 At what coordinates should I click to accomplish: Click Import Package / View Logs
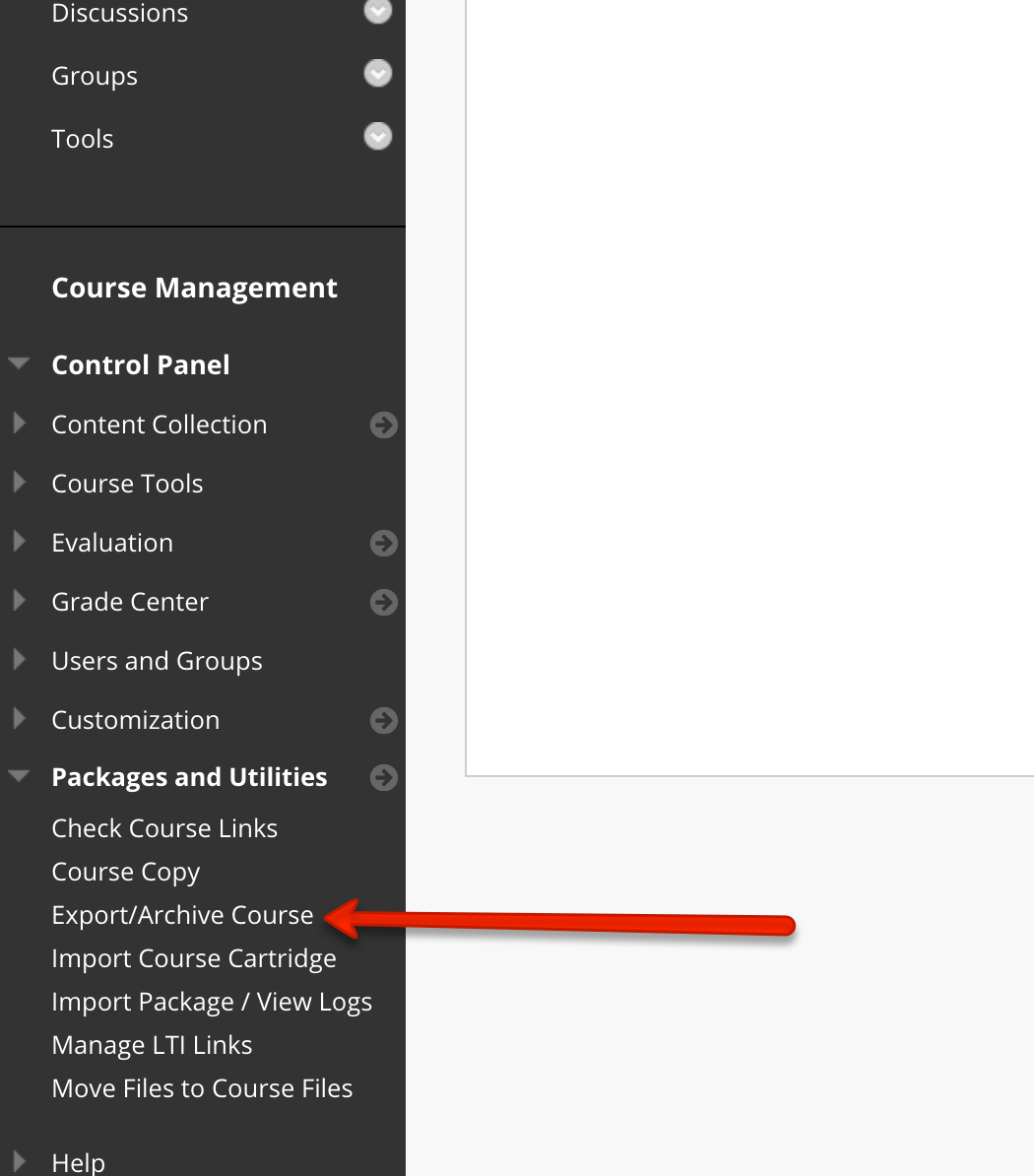[x=212, y=1001]
